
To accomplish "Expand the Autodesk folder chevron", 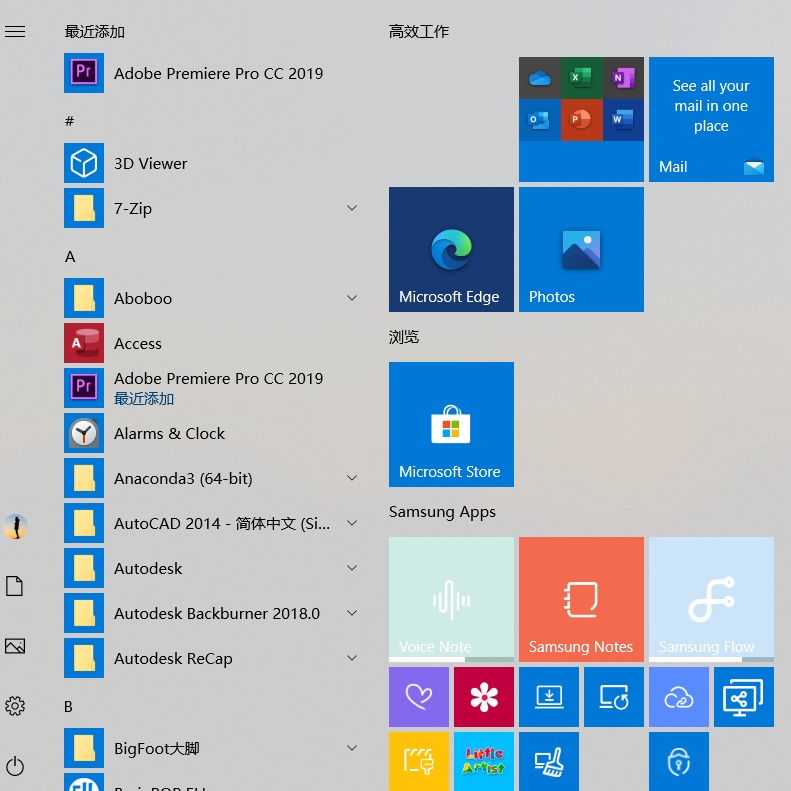I will (352, 568).
